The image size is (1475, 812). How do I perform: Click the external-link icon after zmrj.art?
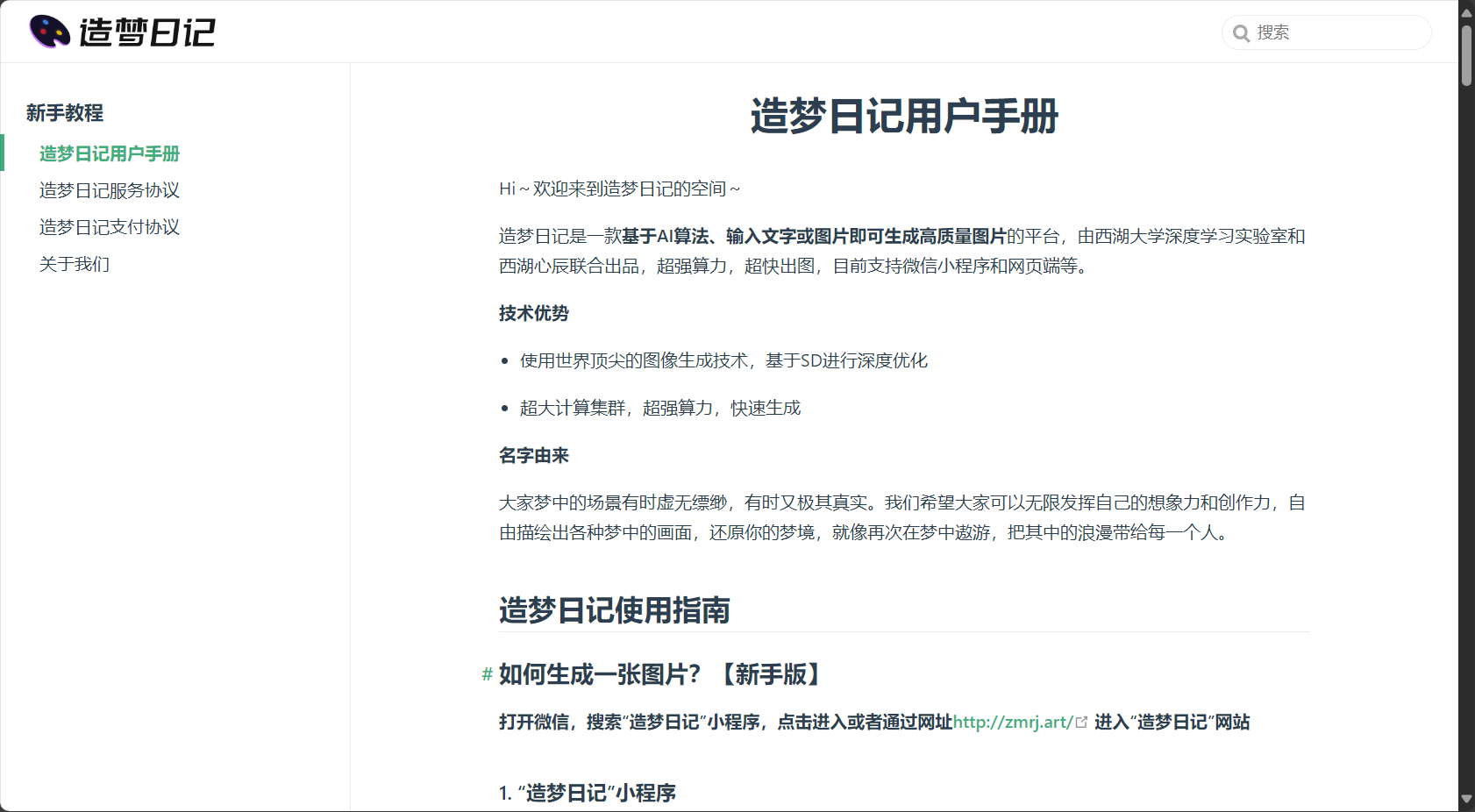click(1081, 723)
